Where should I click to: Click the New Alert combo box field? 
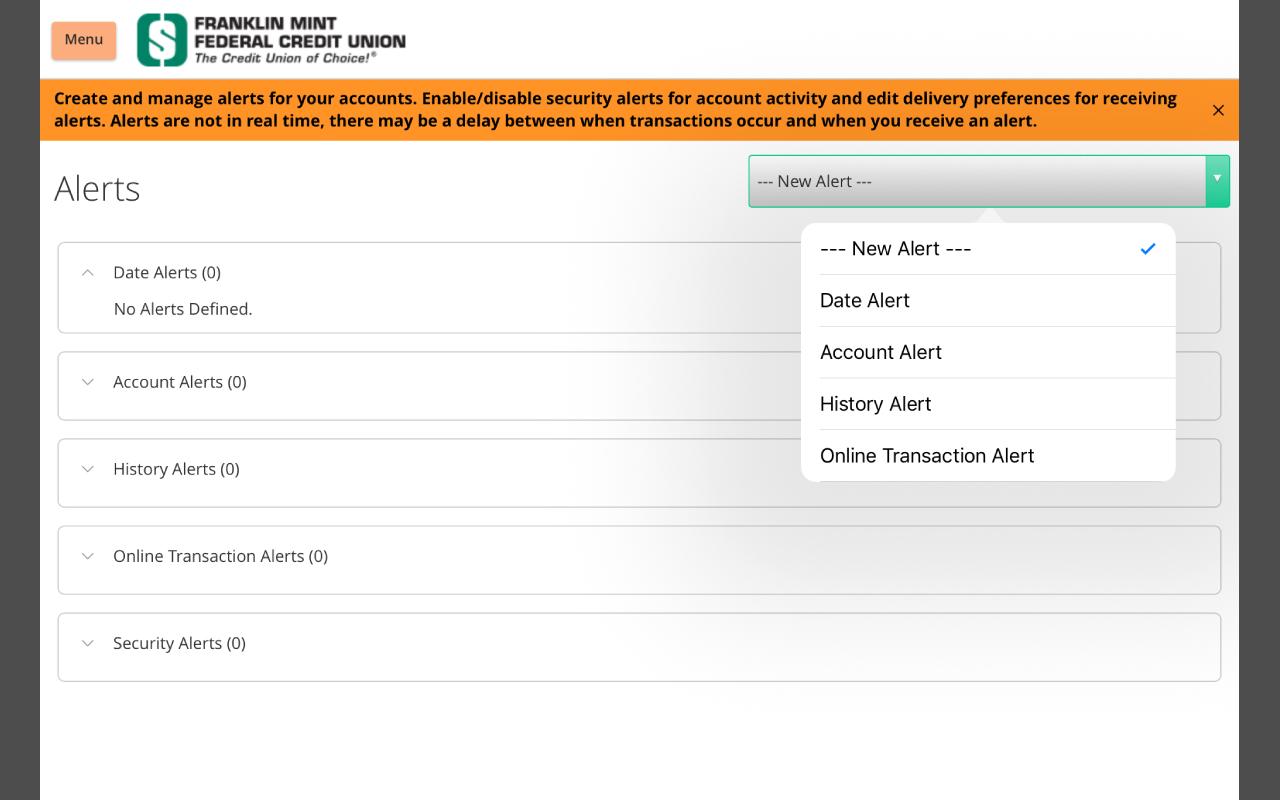989,181
